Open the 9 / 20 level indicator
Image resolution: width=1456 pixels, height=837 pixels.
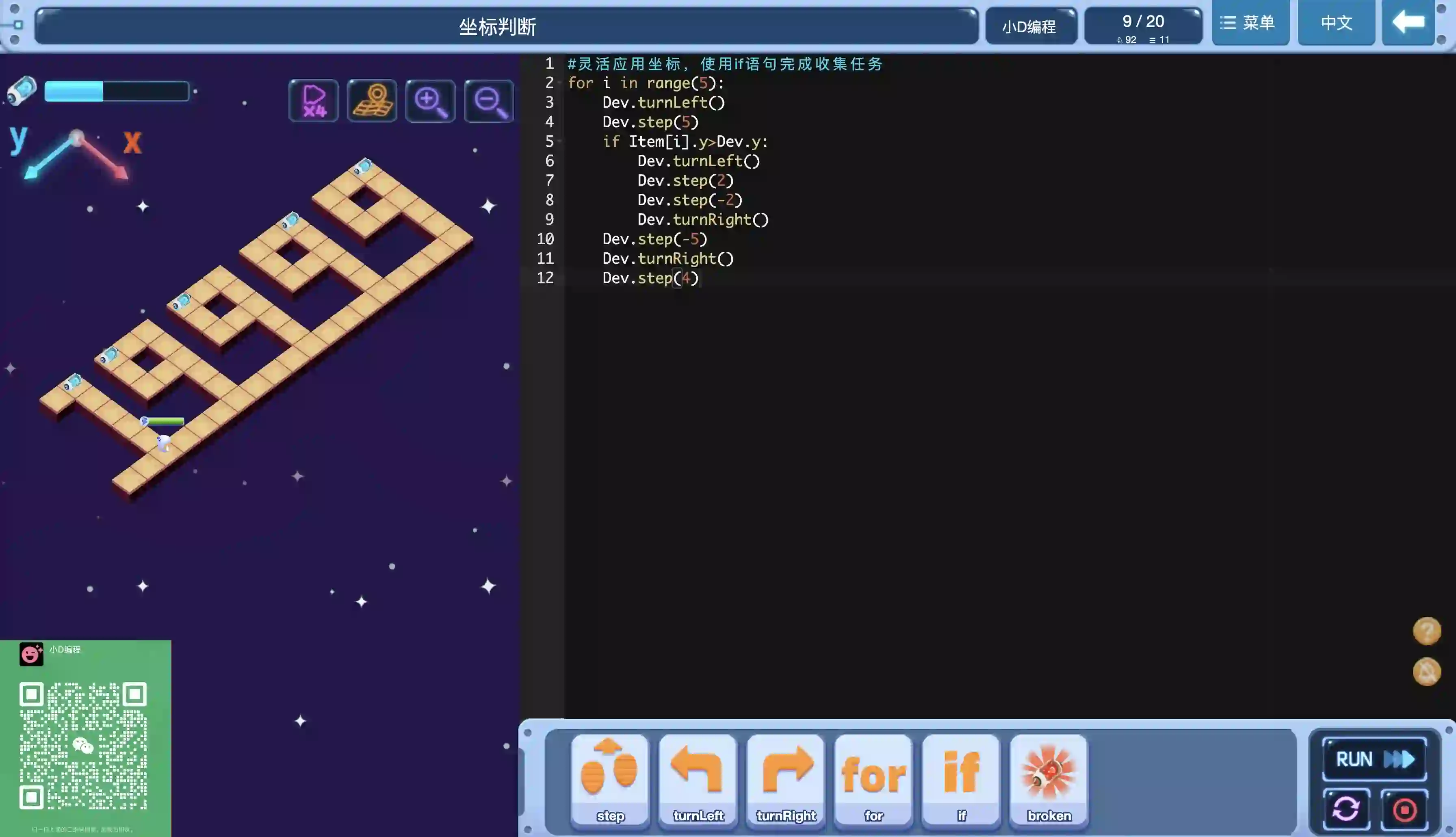tap(1143, 26)
